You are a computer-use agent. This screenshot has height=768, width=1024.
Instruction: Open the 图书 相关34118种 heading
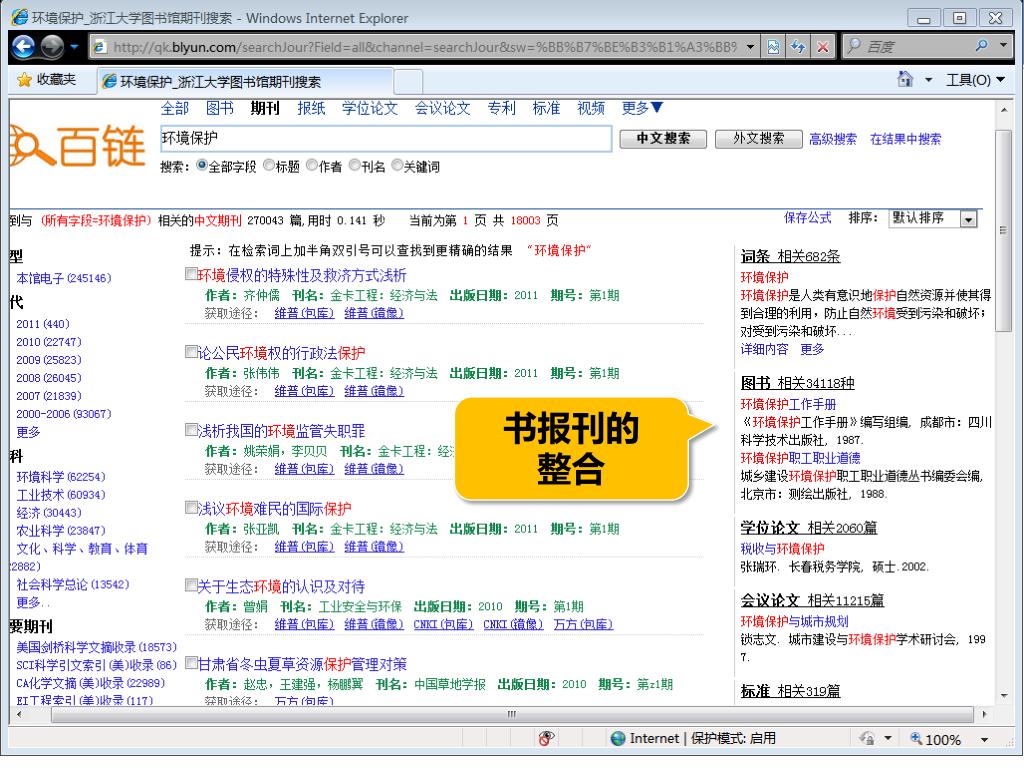[x=797, y=383]
